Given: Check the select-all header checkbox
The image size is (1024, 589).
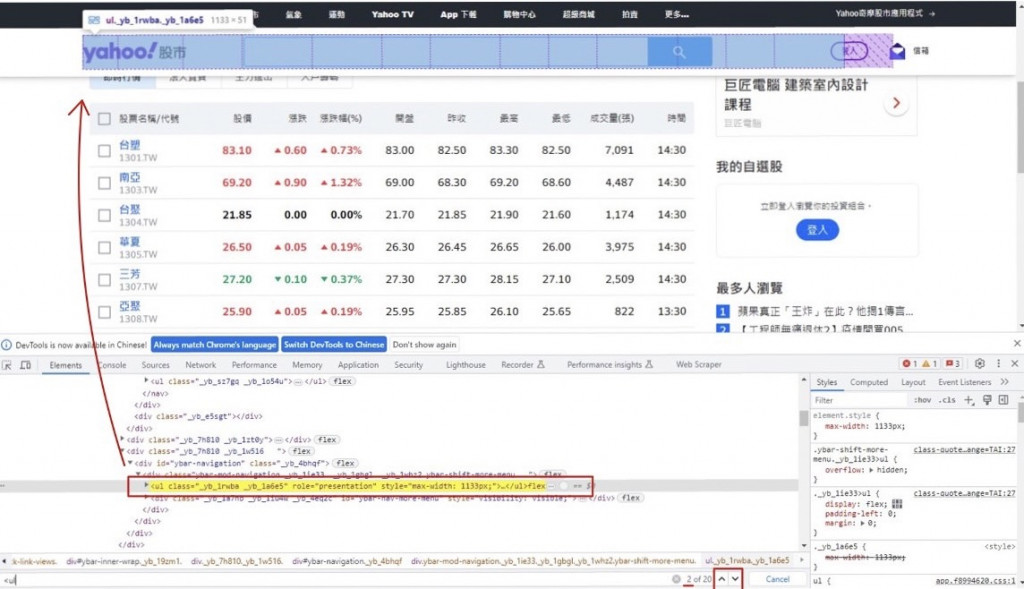Looking at the screenshot, I should (x=104, y=119).
